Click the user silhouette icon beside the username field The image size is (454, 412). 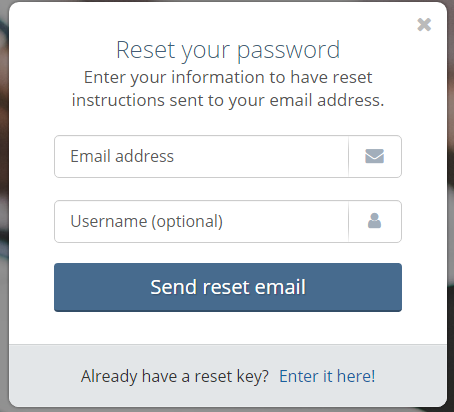pyautogui.click(x=374, y=221)
